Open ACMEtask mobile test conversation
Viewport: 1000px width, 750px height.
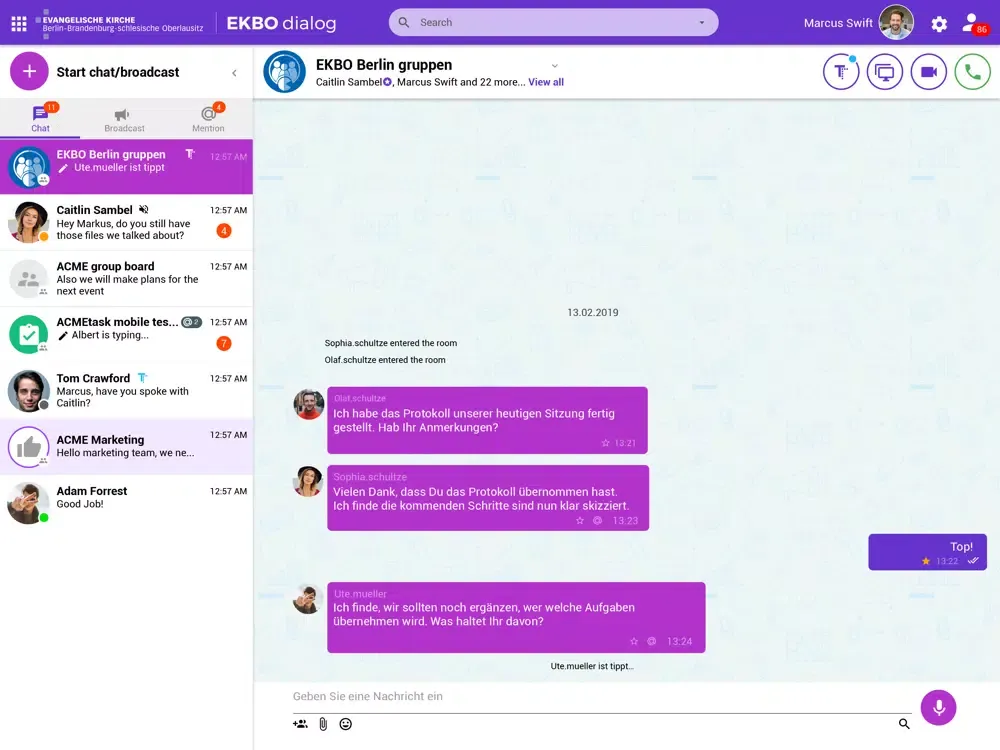pyautogui.click(x=126, y=334)
